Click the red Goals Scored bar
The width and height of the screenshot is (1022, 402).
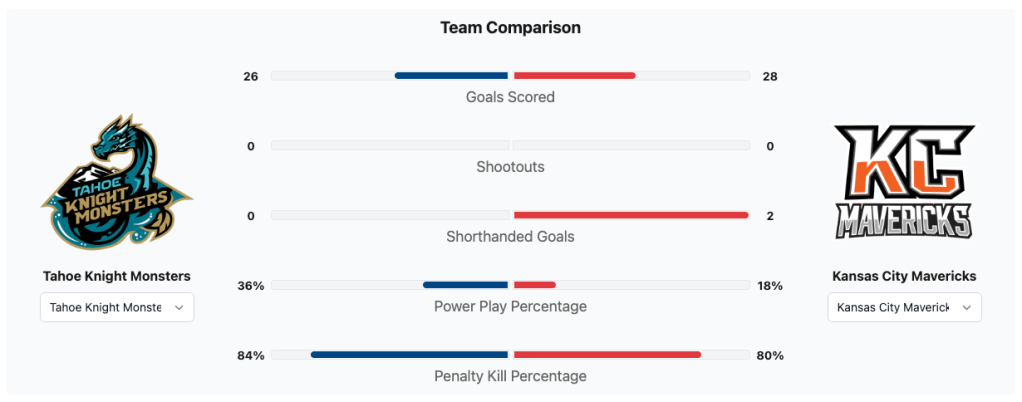(x=574, y=76)
